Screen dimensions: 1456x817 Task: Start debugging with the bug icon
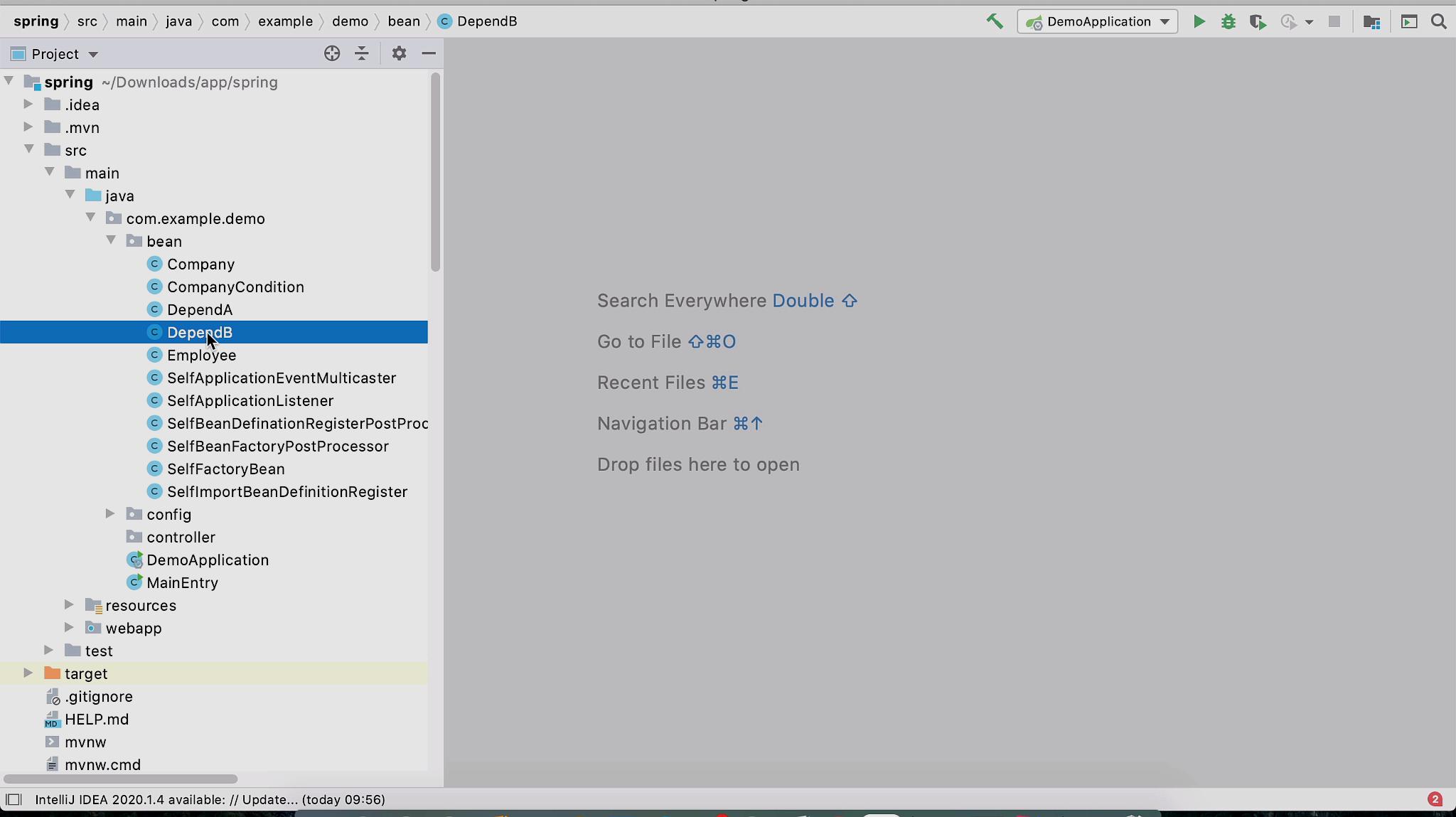(1228, 21)
